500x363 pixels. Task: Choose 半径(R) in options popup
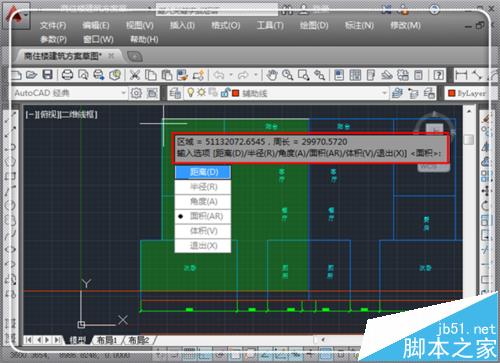coord(203,187)
